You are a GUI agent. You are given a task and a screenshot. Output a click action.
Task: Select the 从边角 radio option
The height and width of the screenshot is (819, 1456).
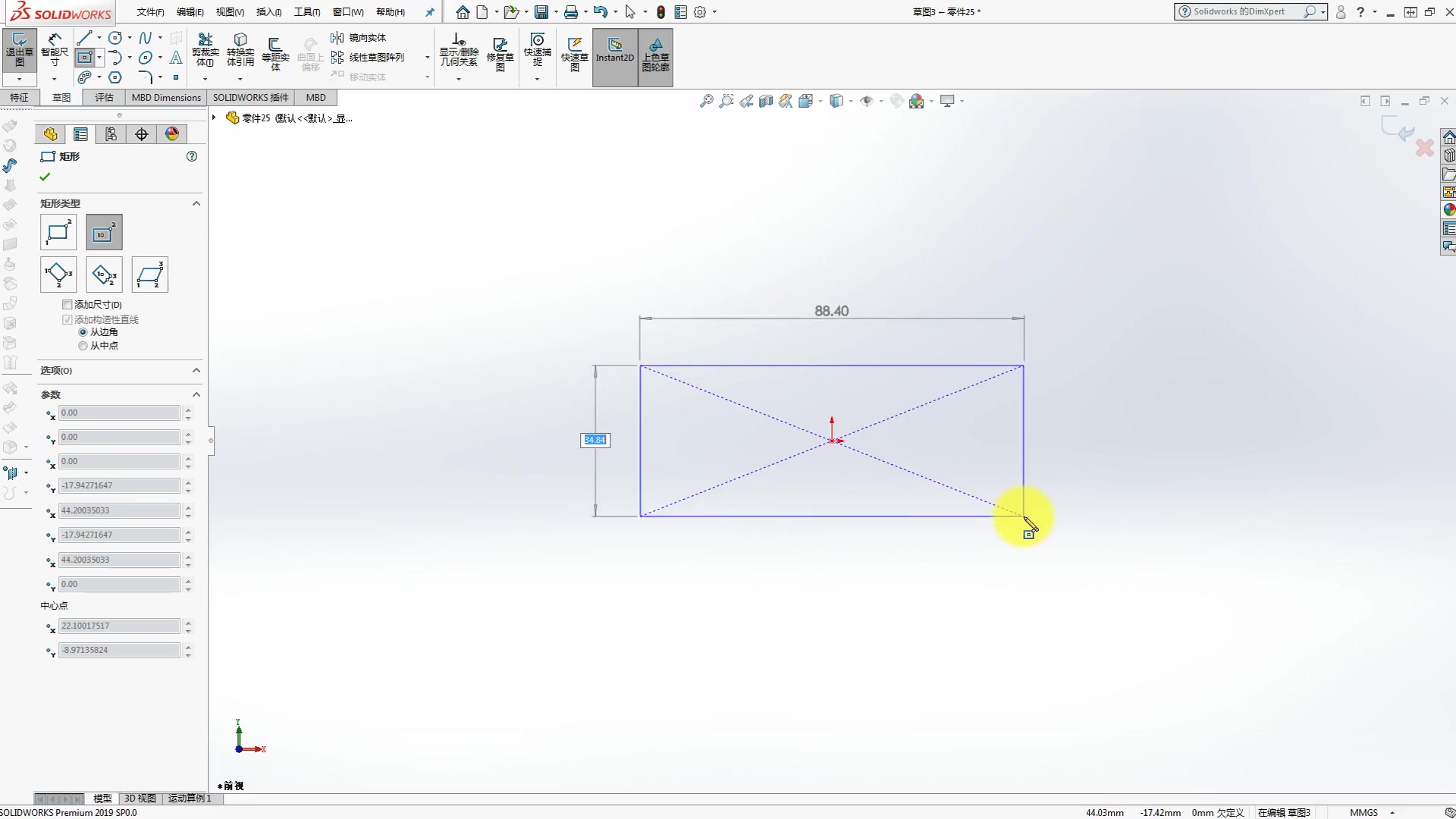click(x=83, y=332)
